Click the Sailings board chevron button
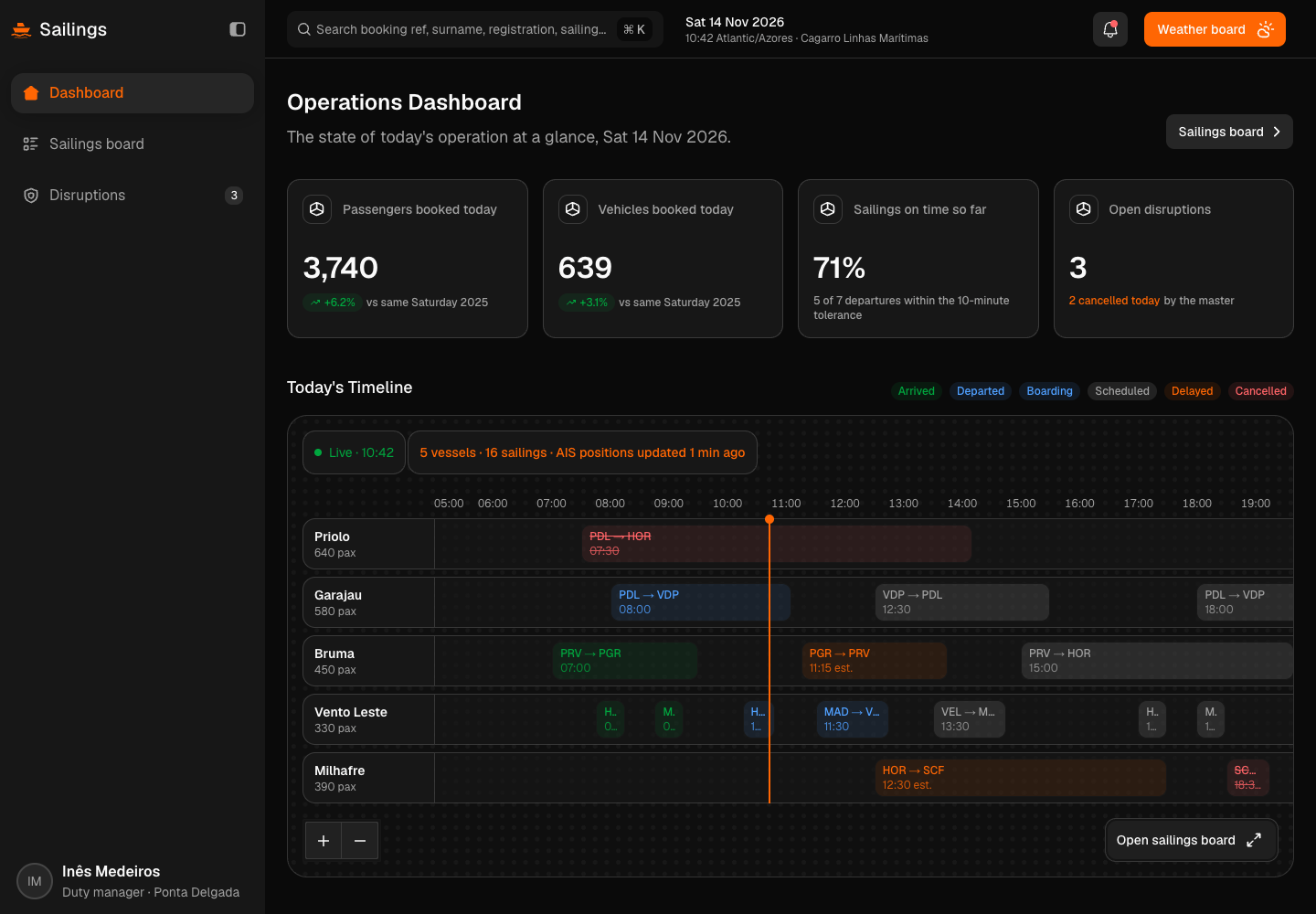Screen dimensions: 1316x914 coord(1229,132)
